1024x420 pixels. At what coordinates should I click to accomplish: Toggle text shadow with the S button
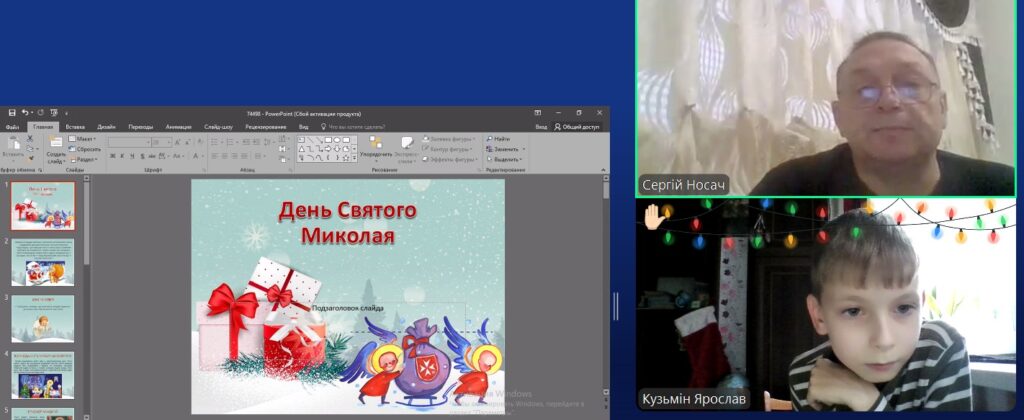click(142, 156)
